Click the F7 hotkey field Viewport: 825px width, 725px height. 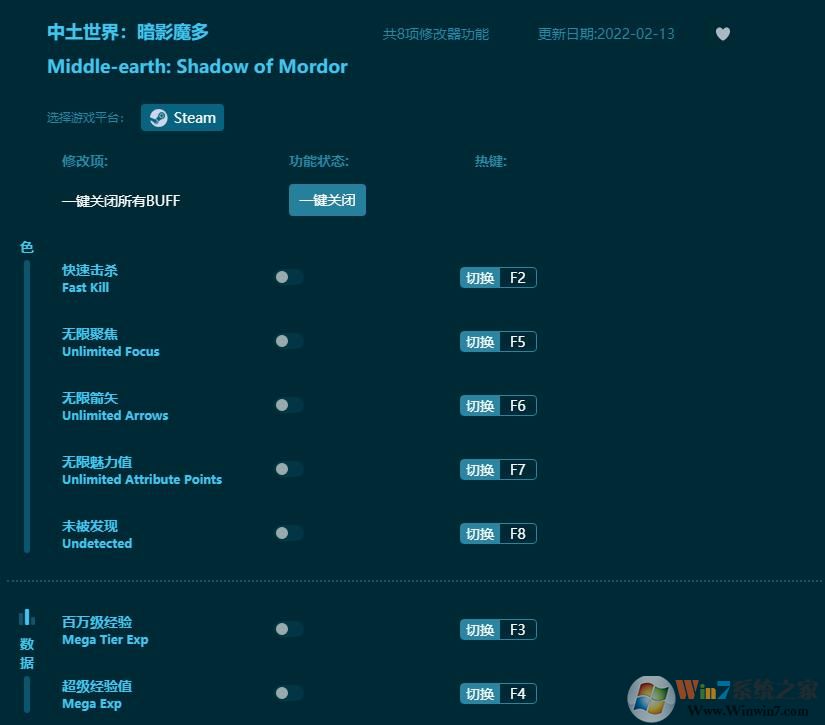pos(518,470)
